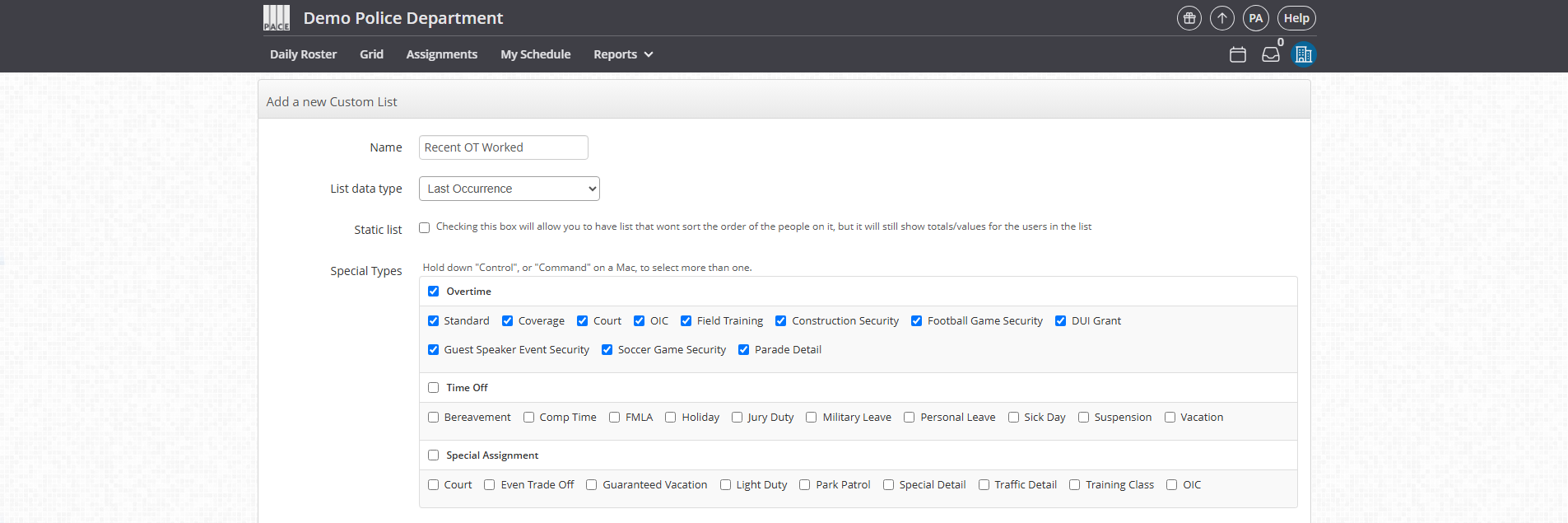Check the Vacation time off checkbox
Screen dimensions: 1568x523
pyautogui.click(x=1170, y=418)
